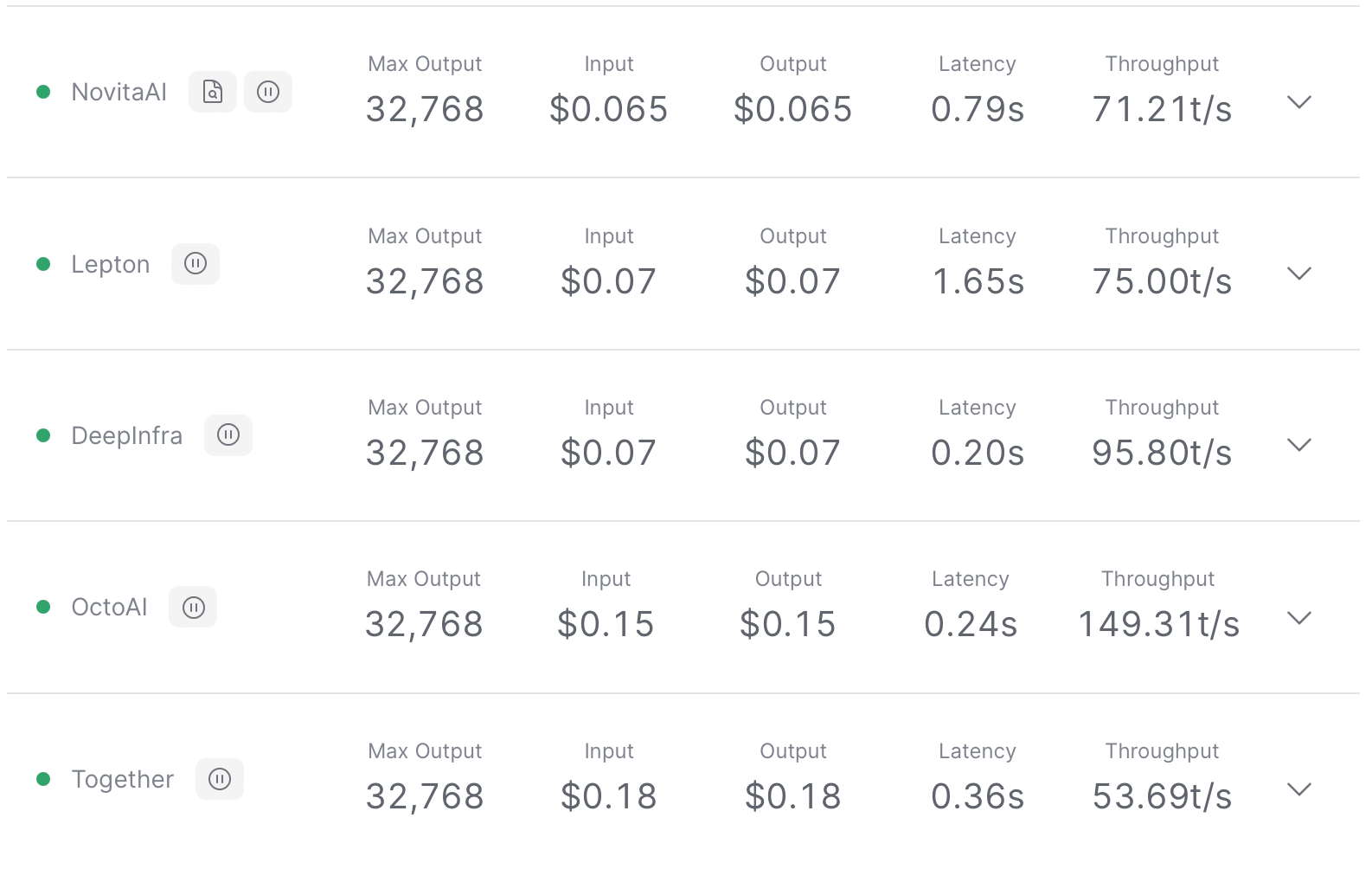Expand the NovitaAI provider row chevron
The width and height of the screenshot is (1372, 869).
pyautogui.click(x=1298, y=102)
